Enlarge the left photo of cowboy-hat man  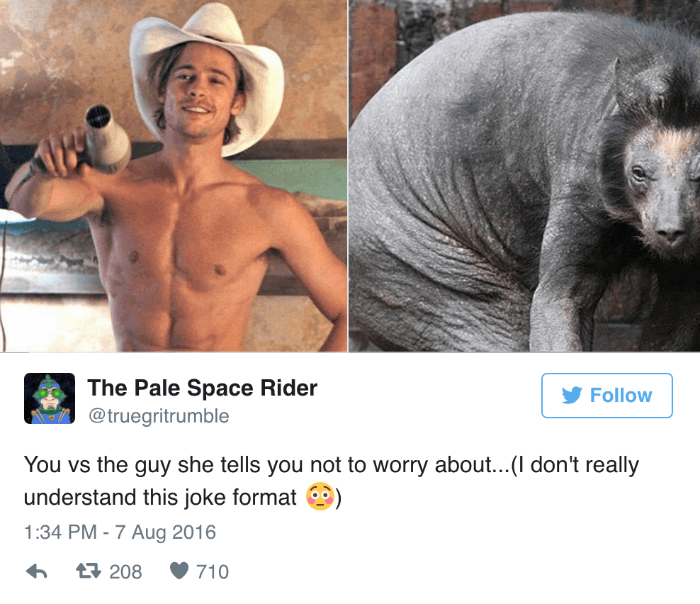174,176
